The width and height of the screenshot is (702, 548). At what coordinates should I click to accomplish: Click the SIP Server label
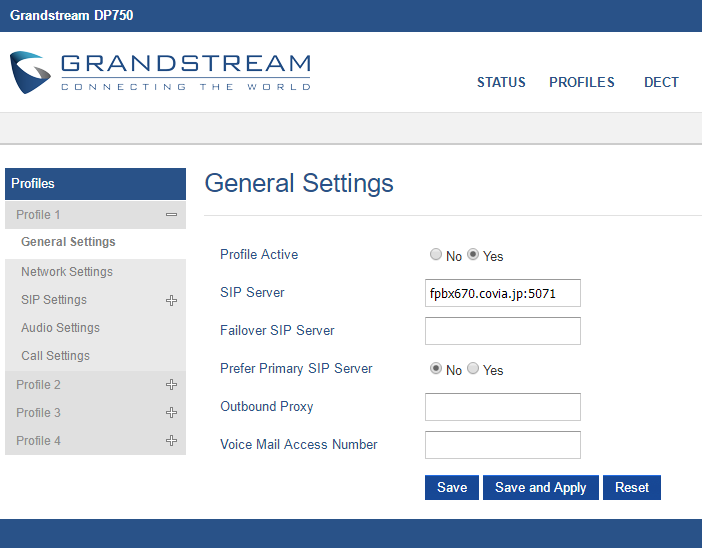pos(252,292)
